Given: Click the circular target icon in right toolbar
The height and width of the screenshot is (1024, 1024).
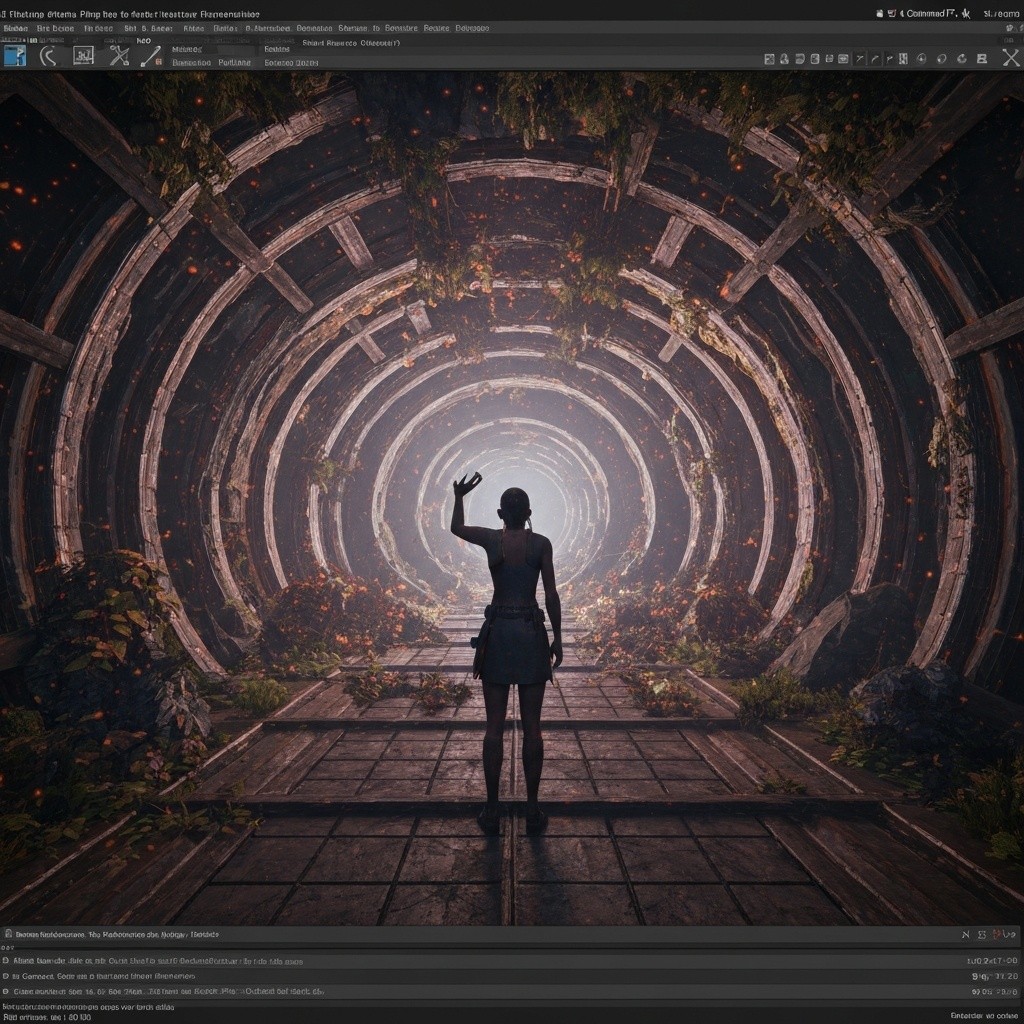Looking at the screenshot, I should (x=921, y=59).
